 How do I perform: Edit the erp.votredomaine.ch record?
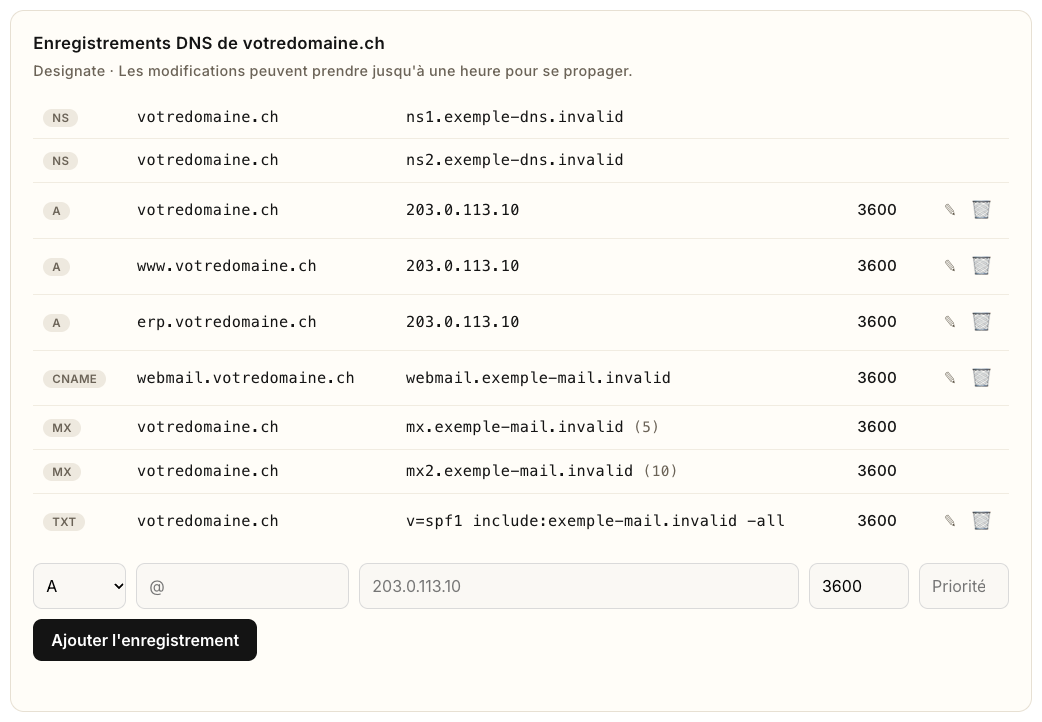(950, 322)
